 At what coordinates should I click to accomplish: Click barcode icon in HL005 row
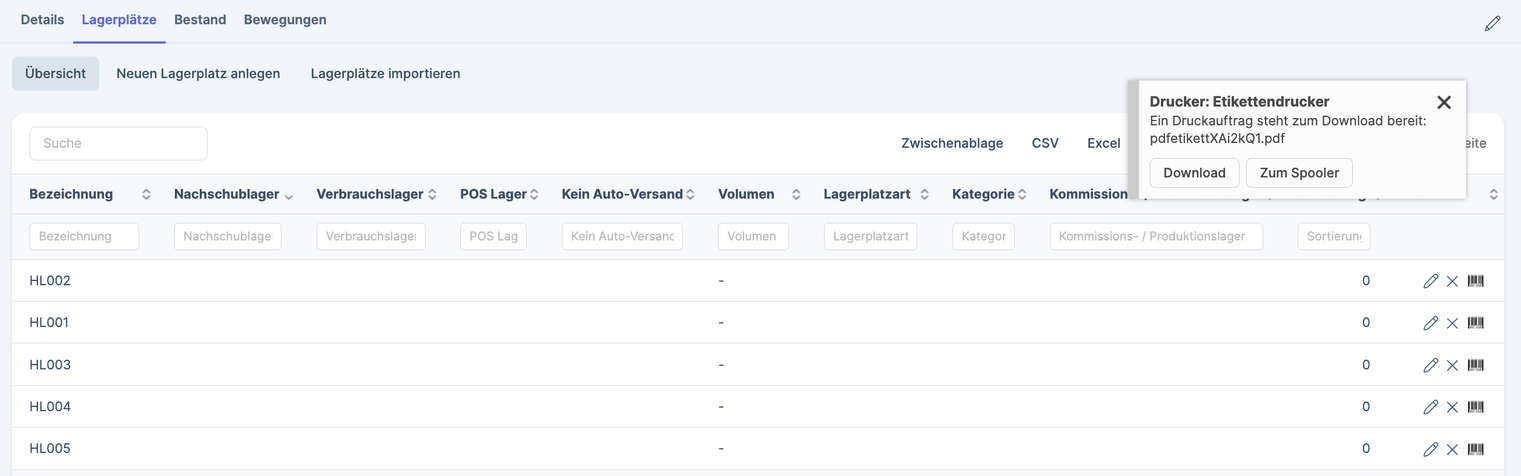coord(1475,449)
